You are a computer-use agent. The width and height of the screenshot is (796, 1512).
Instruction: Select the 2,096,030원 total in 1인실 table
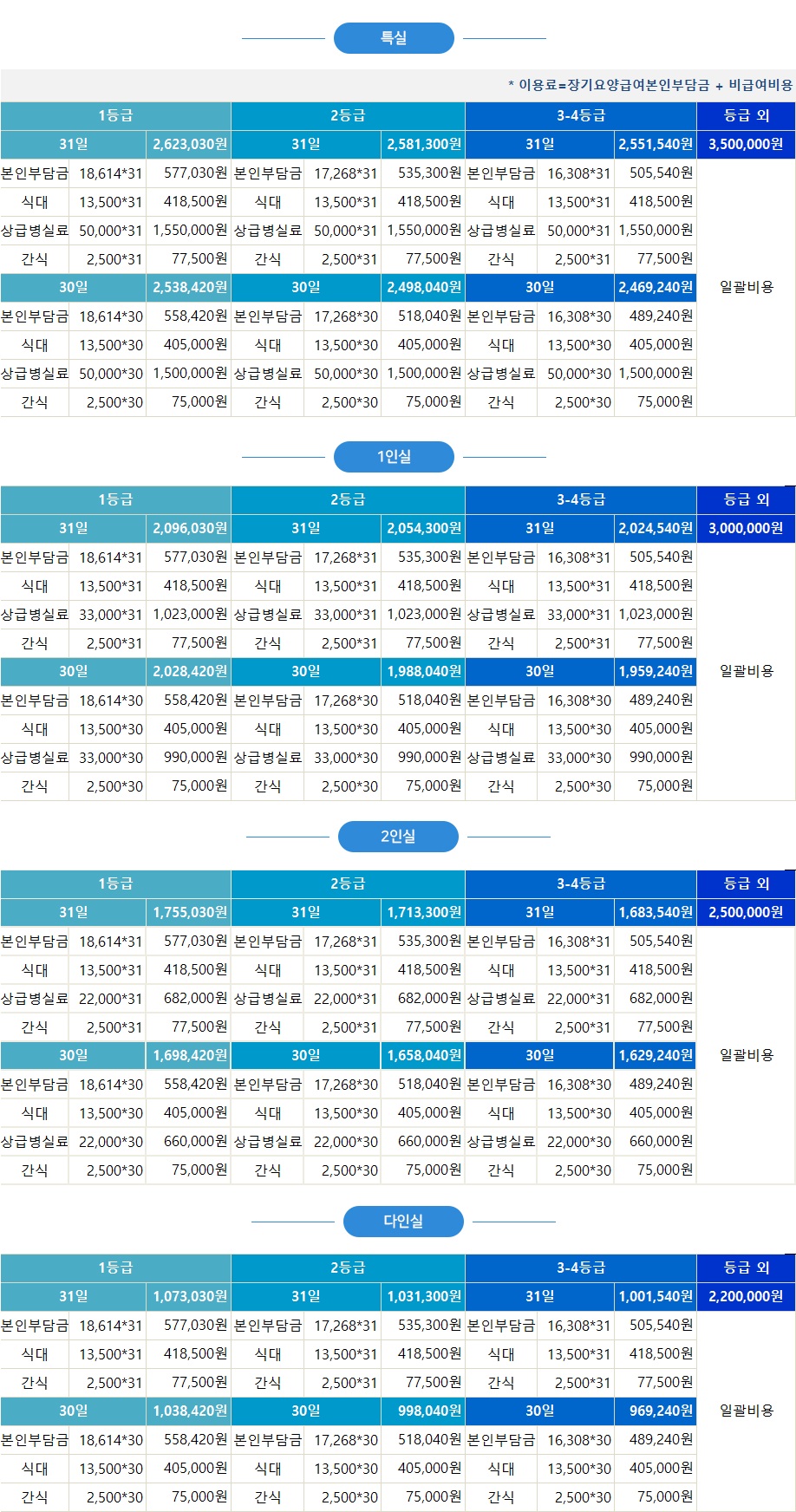pos(190,528)
